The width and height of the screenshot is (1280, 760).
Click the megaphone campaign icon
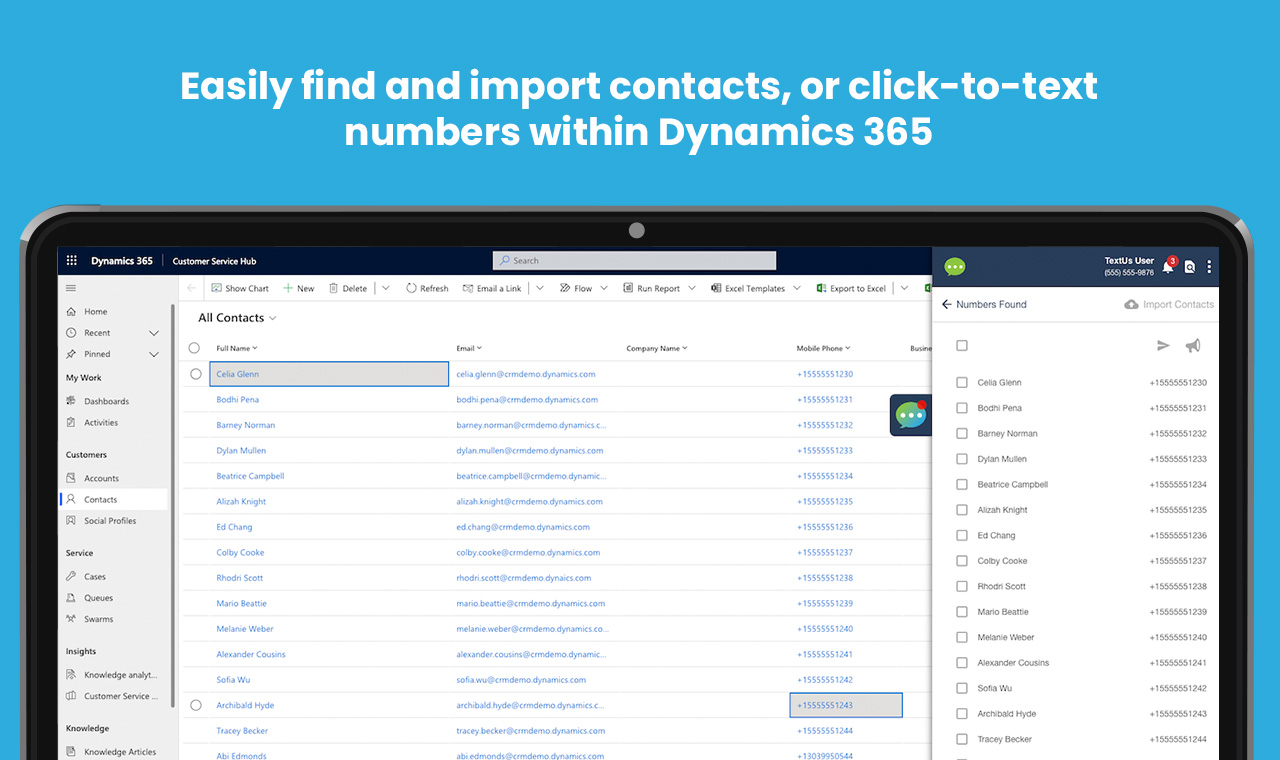tap(1193, 346)
